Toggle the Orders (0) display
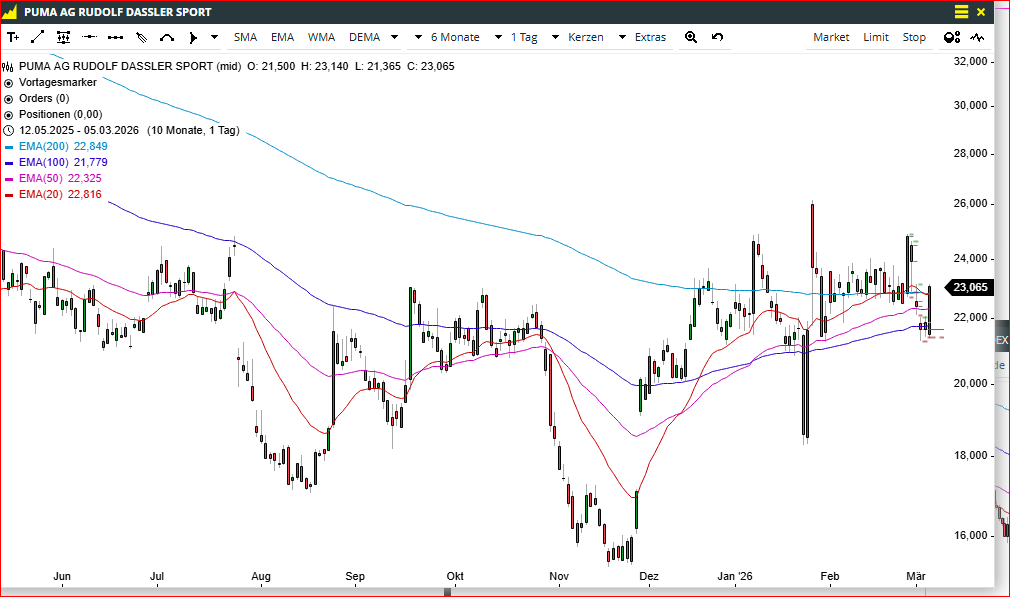The height and width of the screenshot is (597, 1010). [x=9, y=98]
